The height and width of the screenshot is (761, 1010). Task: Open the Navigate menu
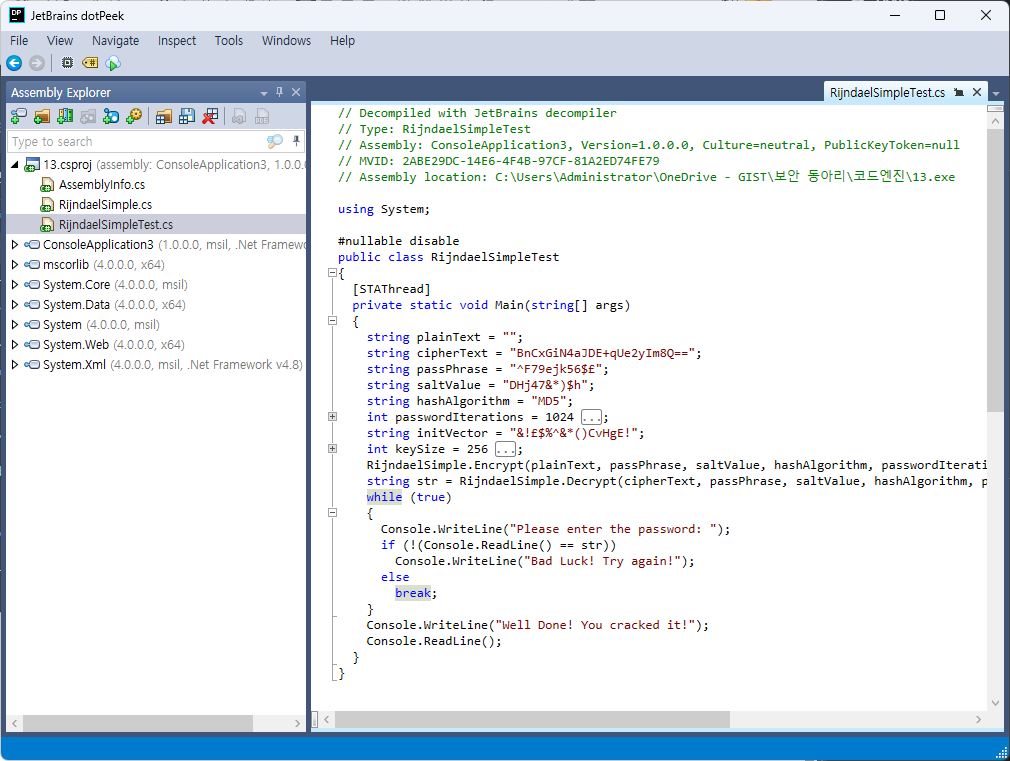(115, 41)
